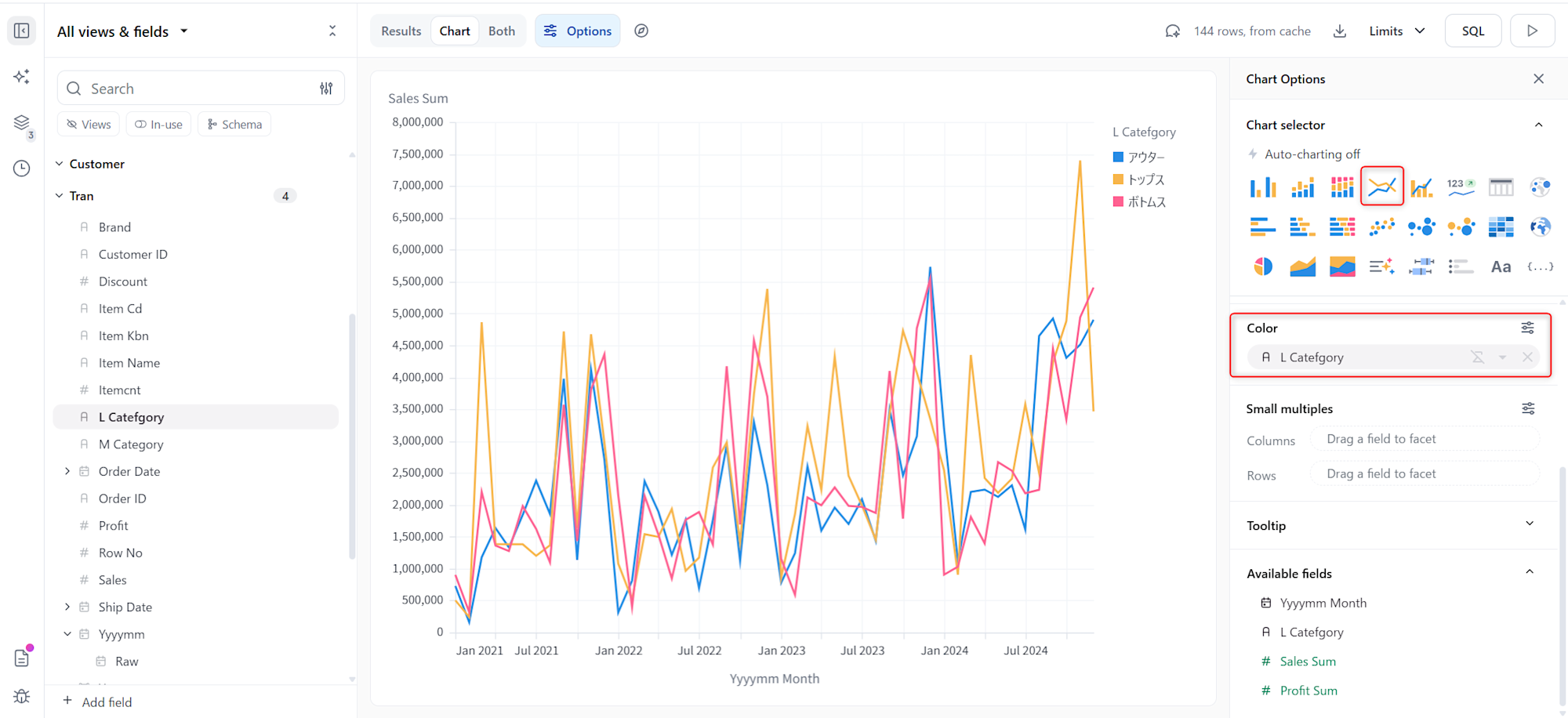
Task: Choose the line chart type icon
Action: 1381,187
